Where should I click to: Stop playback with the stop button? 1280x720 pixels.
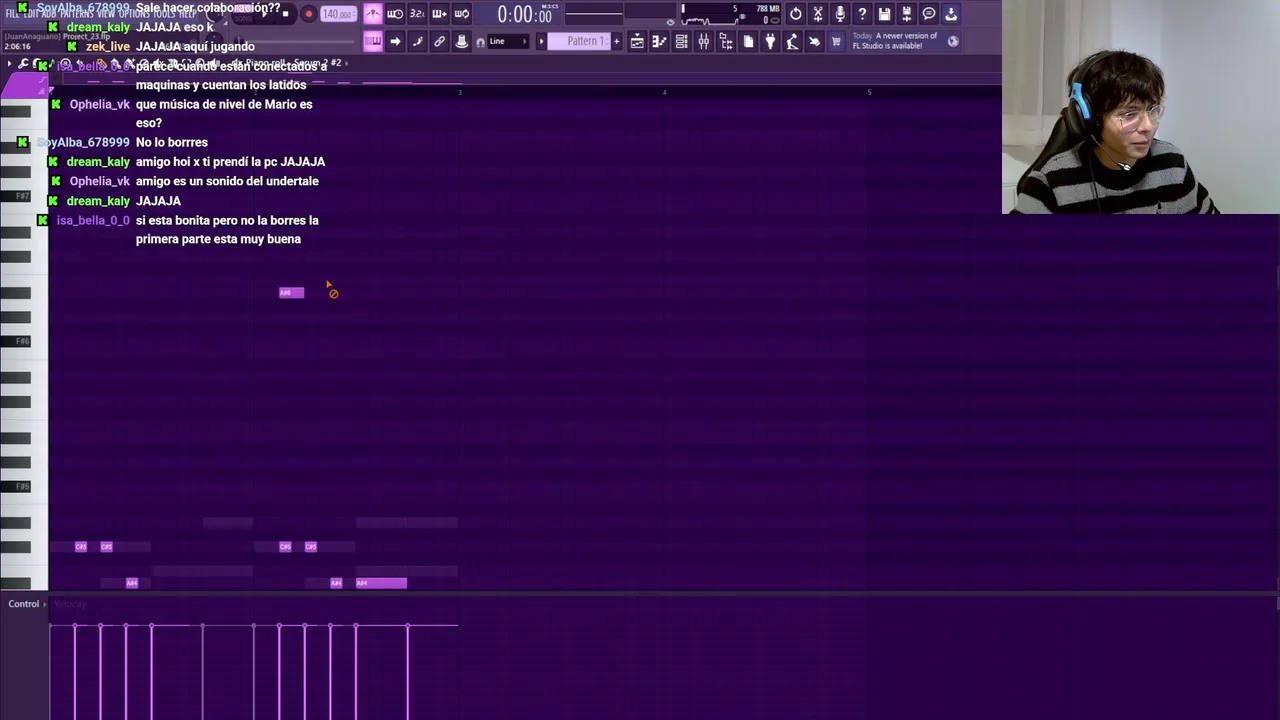[x=285, y=14]
